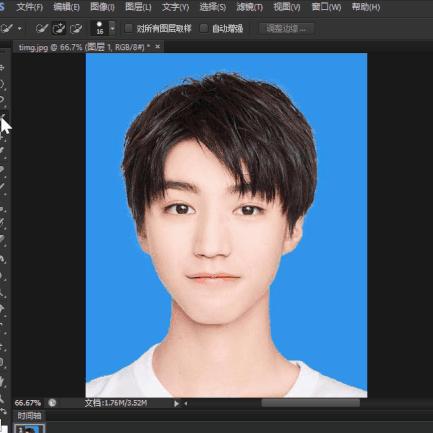
Task: Click the Quick Selection tool preset icon
Action: (x=7, y=29)
